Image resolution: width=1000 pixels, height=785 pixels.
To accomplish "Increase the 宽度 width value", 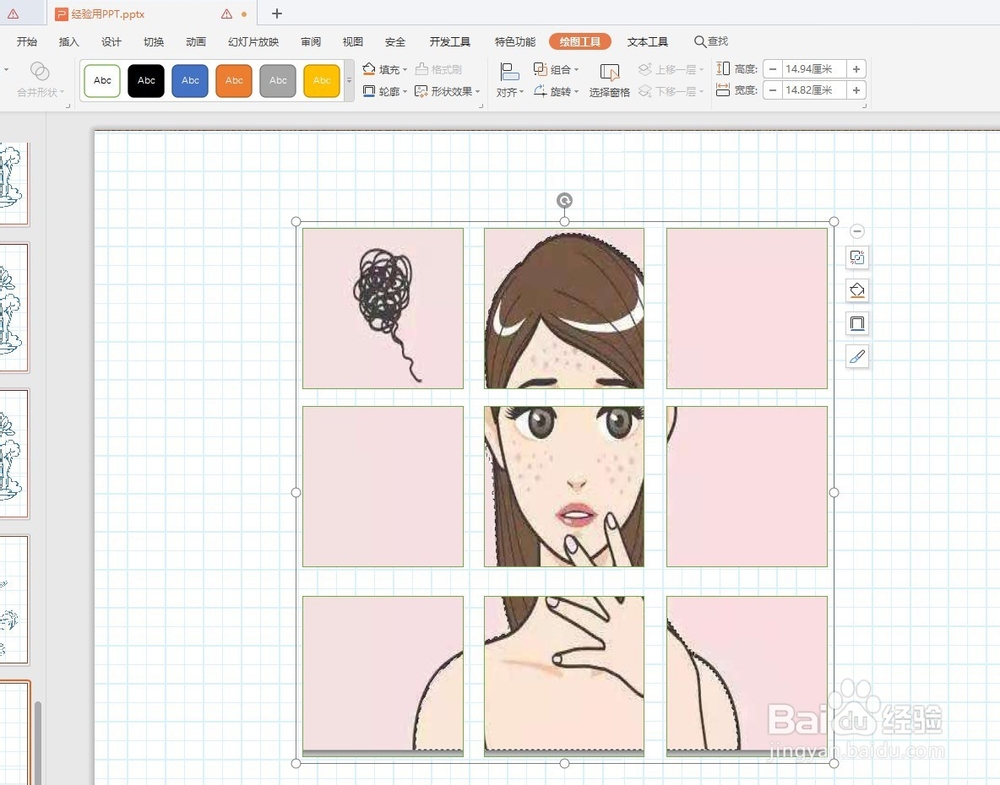I will point(857,90).
